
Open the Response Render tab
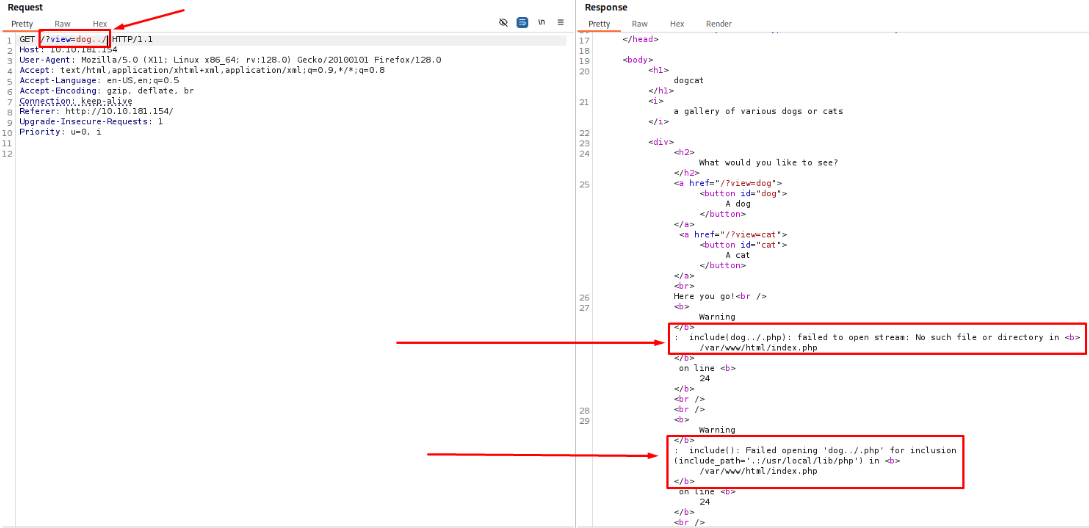[x=719, y=24]
